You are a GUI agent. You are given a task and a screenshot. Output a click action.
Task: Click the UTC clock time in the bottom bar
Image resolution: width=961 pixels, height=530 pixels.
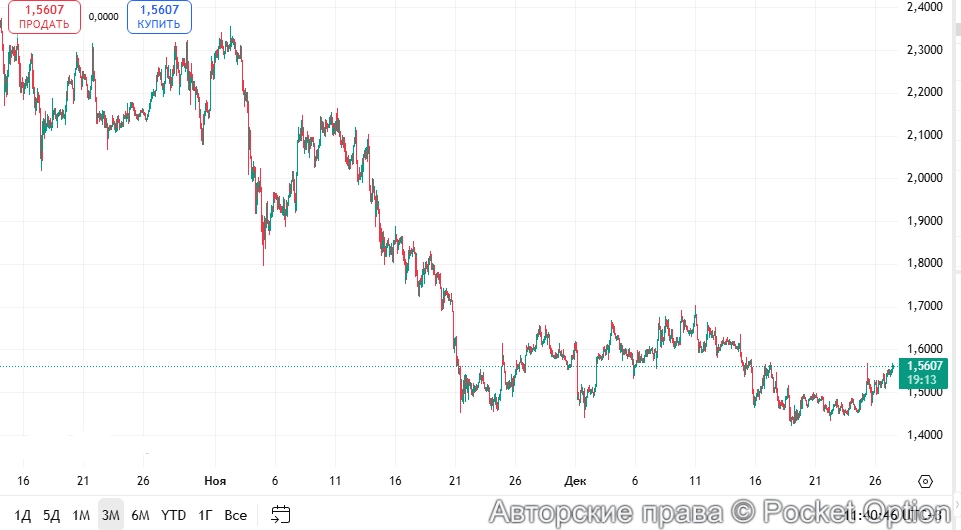(893, 515)
